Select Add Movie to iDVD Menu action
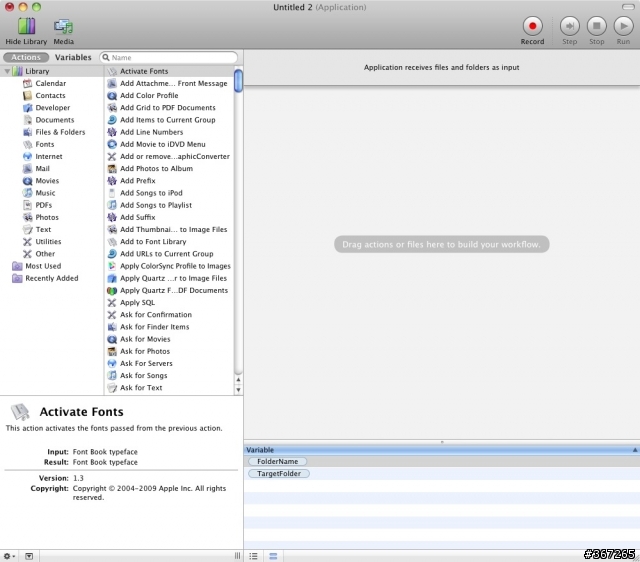640x562 pixels. click(x=169, y=144)
